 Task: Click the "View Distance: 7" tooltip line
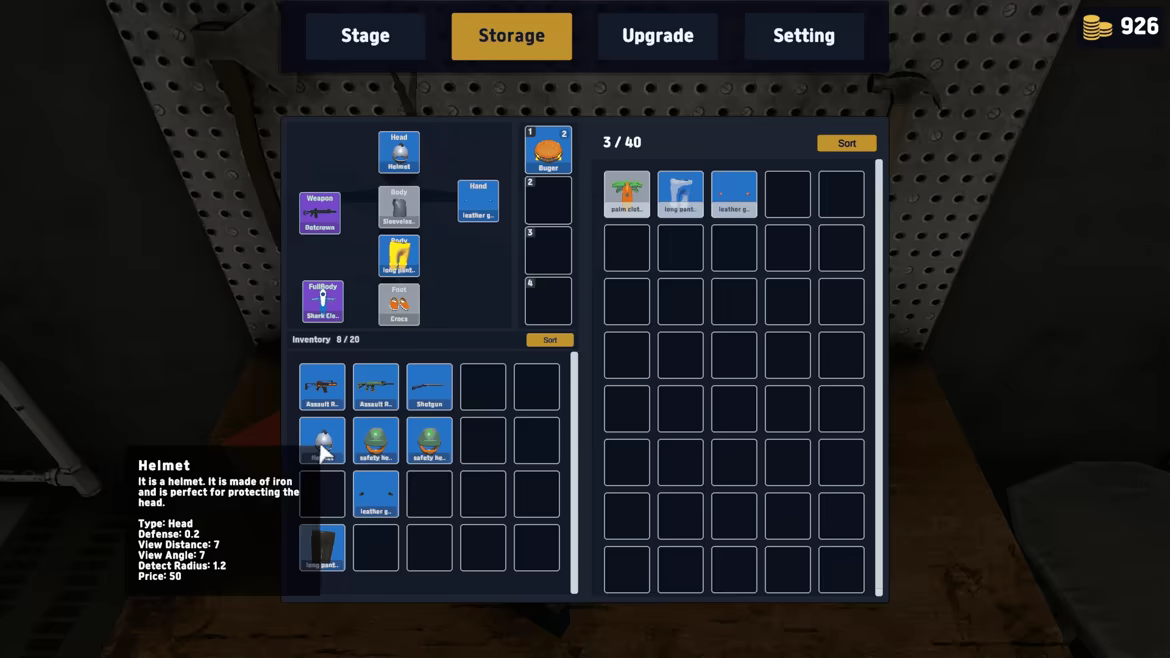pyautogui.click(x=179, y=545)
